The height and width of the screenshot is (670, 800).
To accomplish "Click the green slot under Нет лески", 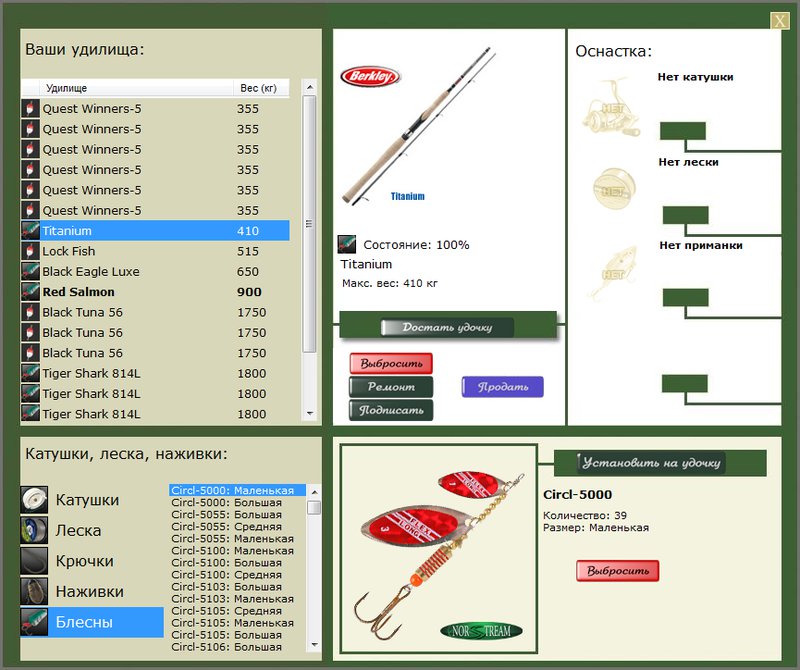I will click(685, 215).
